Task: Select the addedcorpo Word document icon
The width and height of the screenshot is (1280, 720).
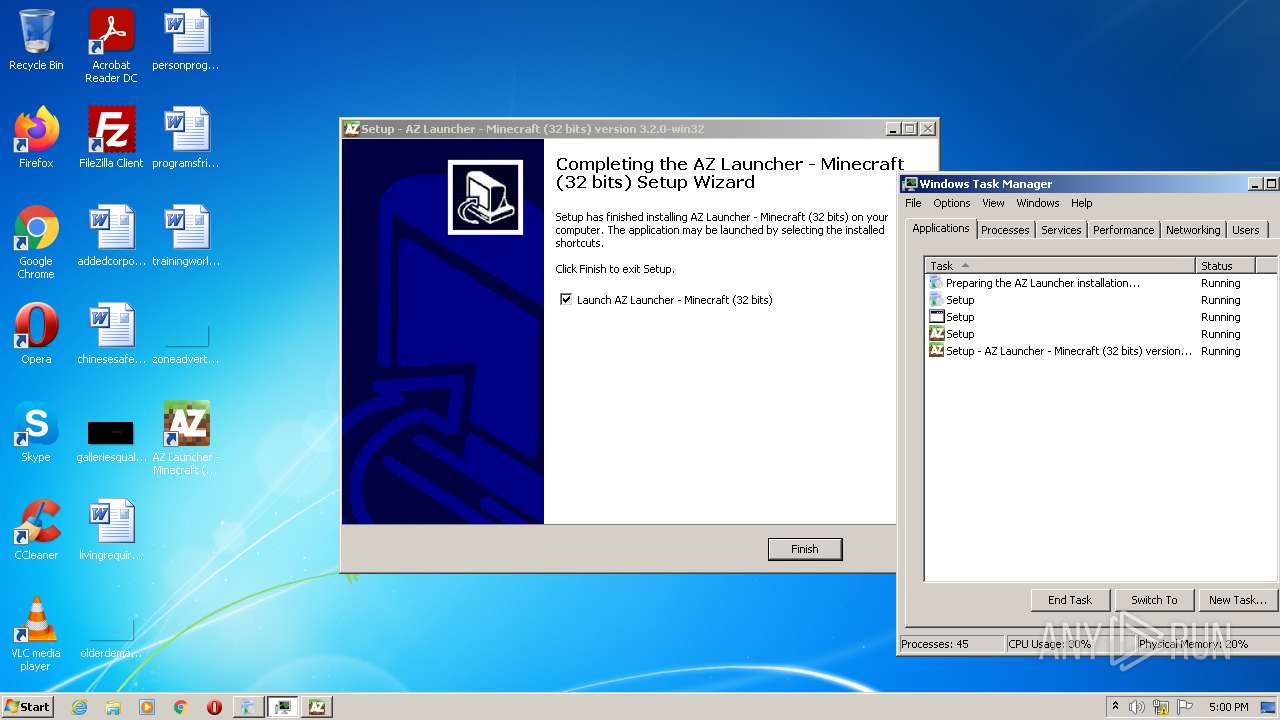Action: point(111,236)
